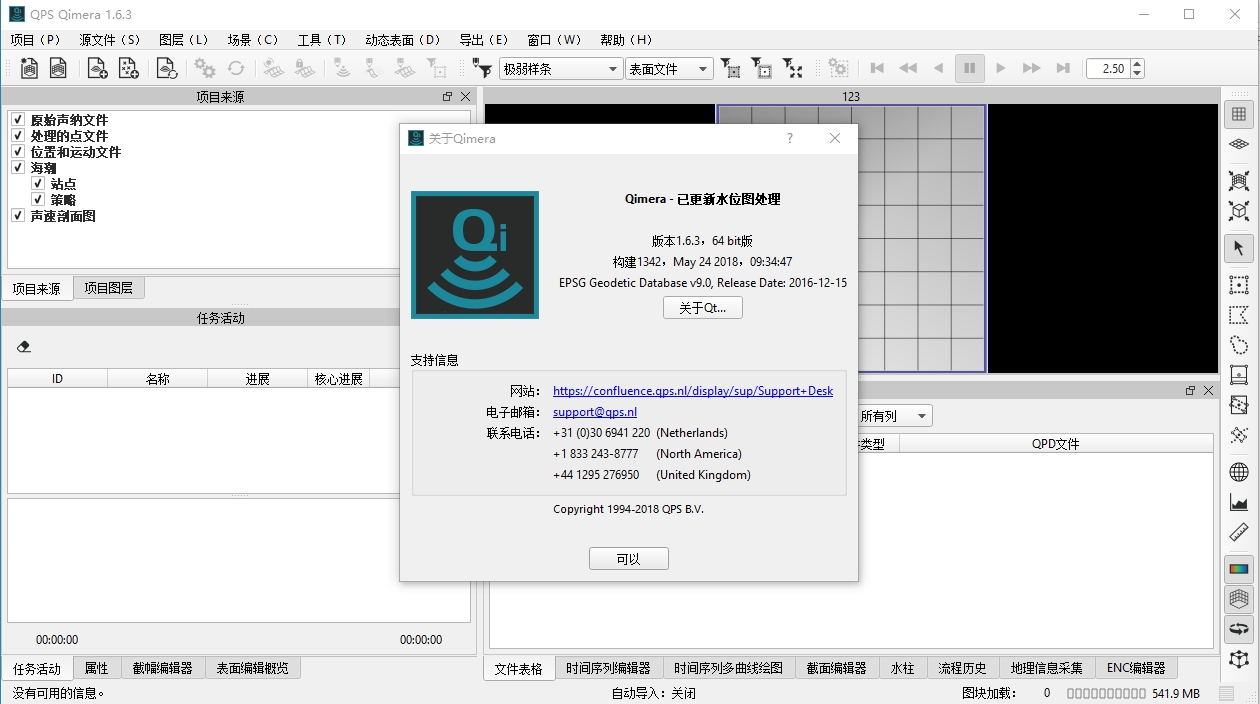Open the 源文件（S） menu
1260x704 pixels.
pos(110,40)
